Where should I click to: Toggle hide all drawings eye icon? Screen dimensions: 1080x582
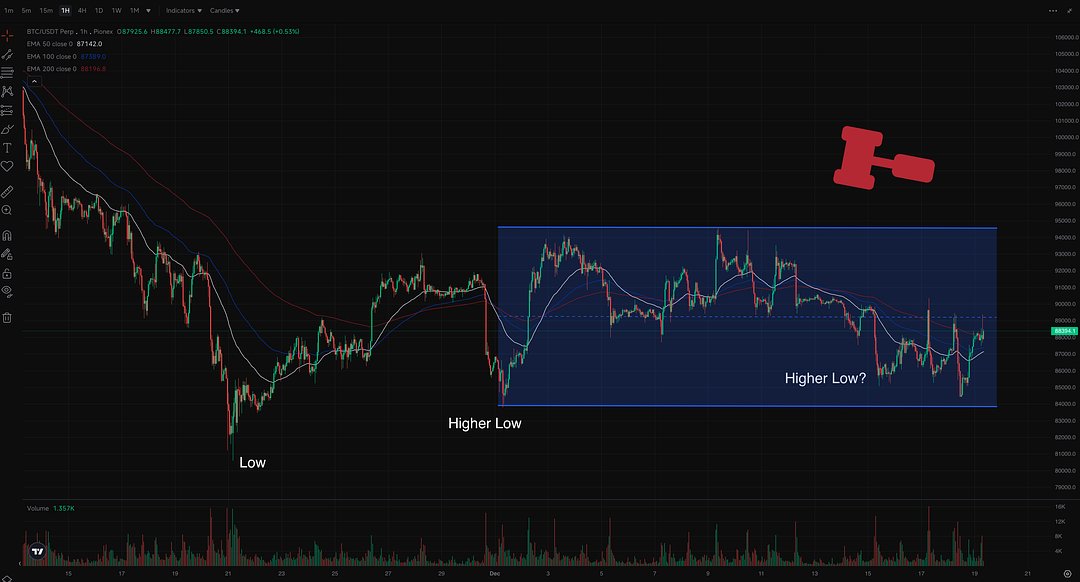click(7, 291)
